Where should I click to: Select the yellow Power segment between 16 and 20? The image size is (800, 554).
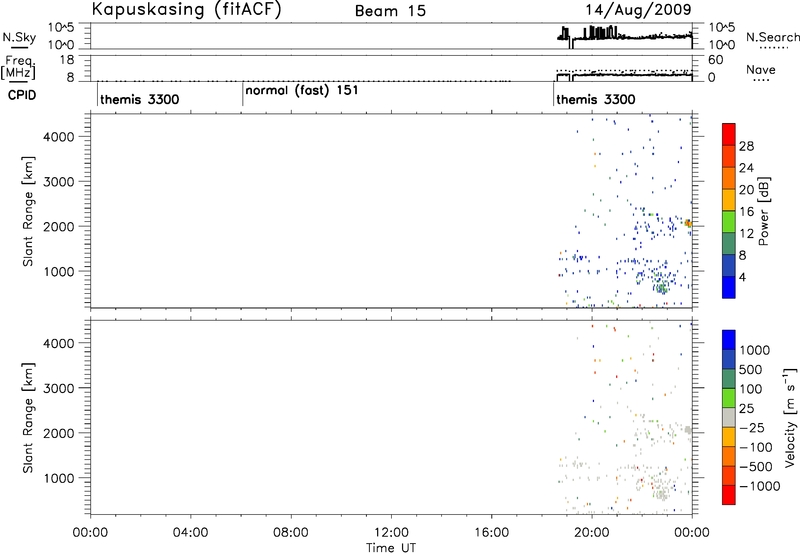point(729,200)
